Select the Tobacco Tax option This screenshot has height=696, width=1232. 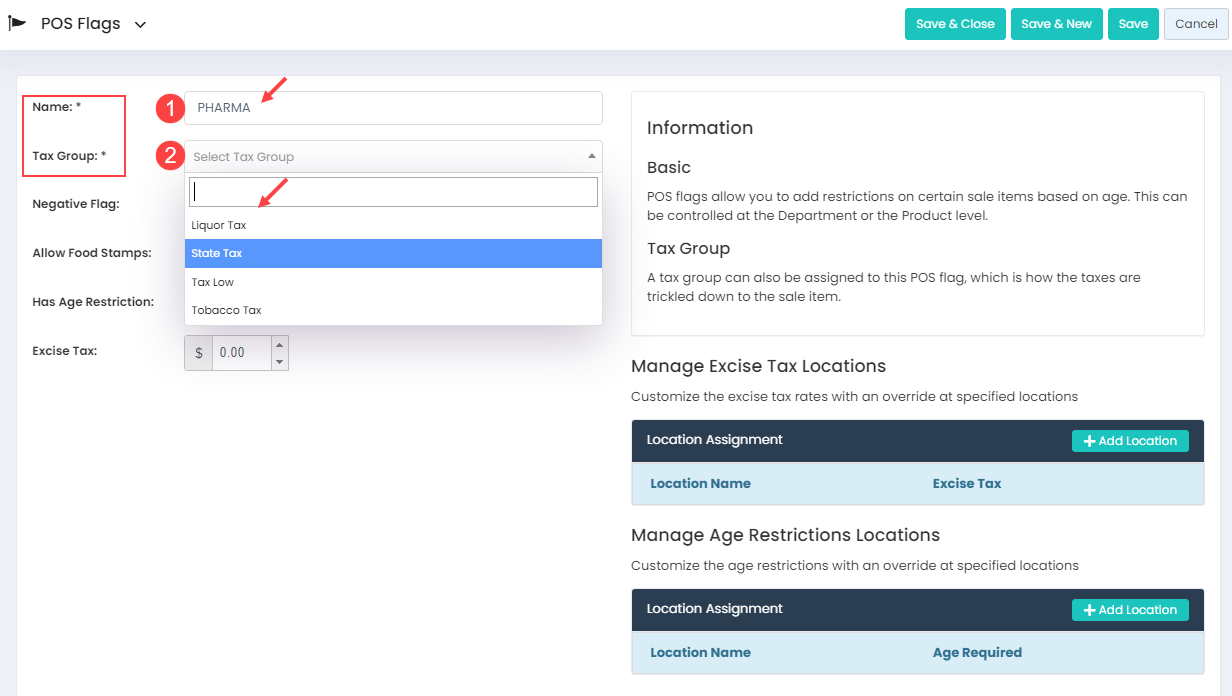[226, 310]
